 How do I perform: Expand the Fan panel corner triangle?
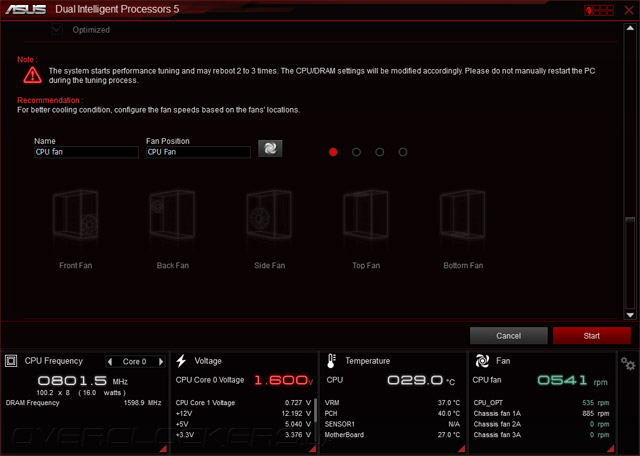(611, 449)
